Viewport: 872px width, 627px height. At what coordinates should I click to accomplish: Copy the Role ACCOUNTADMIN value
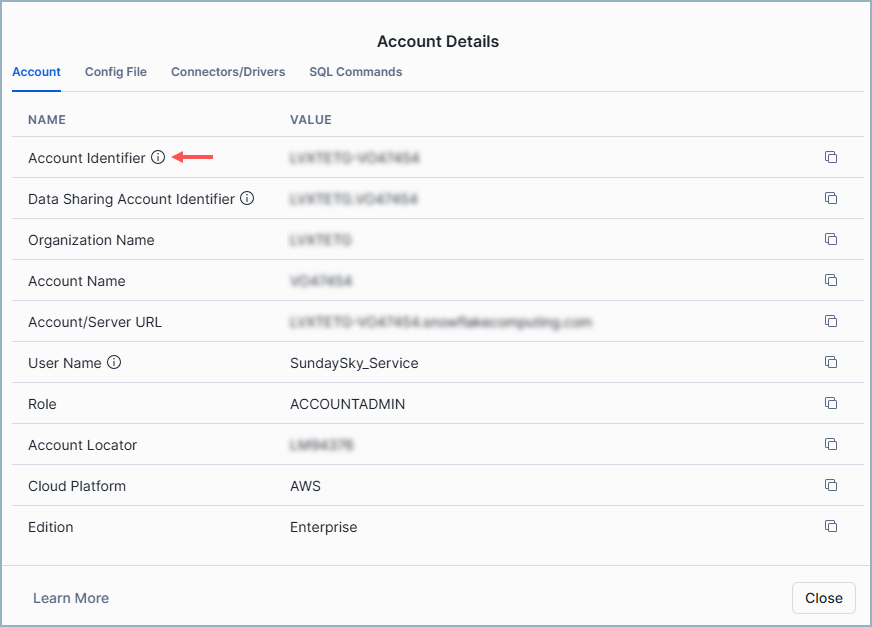(831, 403)
